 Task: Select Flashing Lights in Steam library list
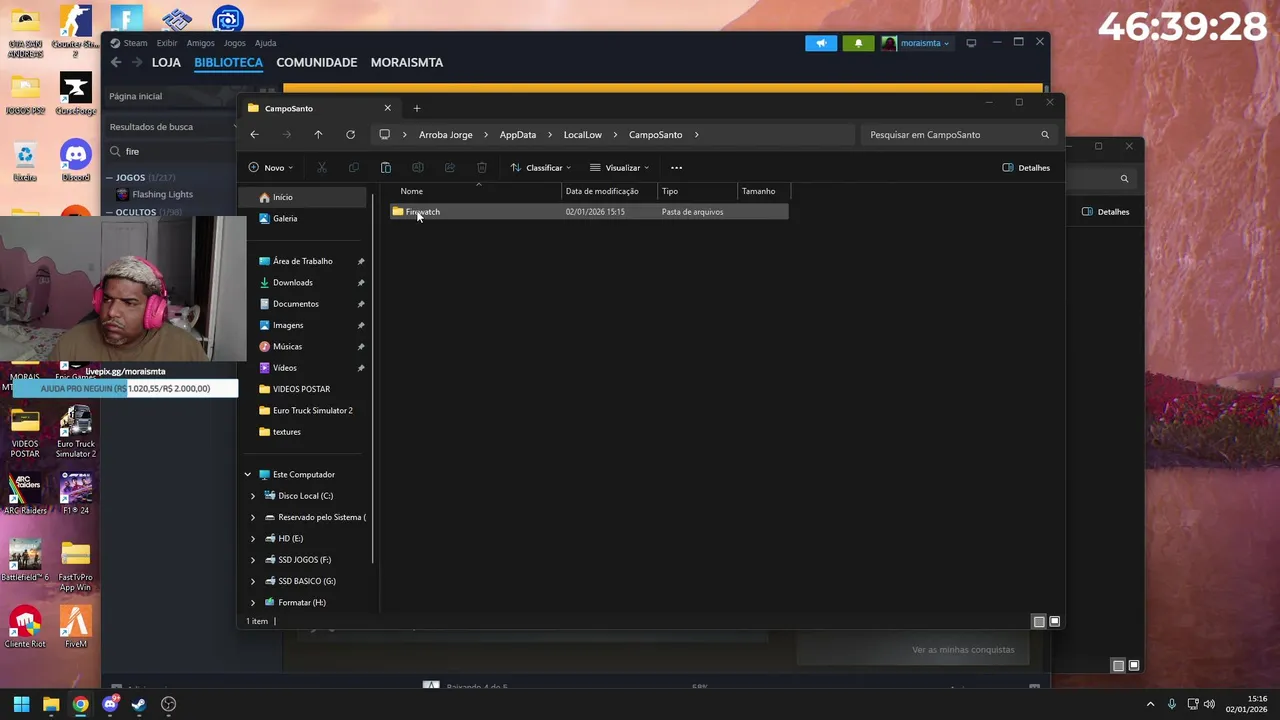pyautogui.click(x=163, y=195)
